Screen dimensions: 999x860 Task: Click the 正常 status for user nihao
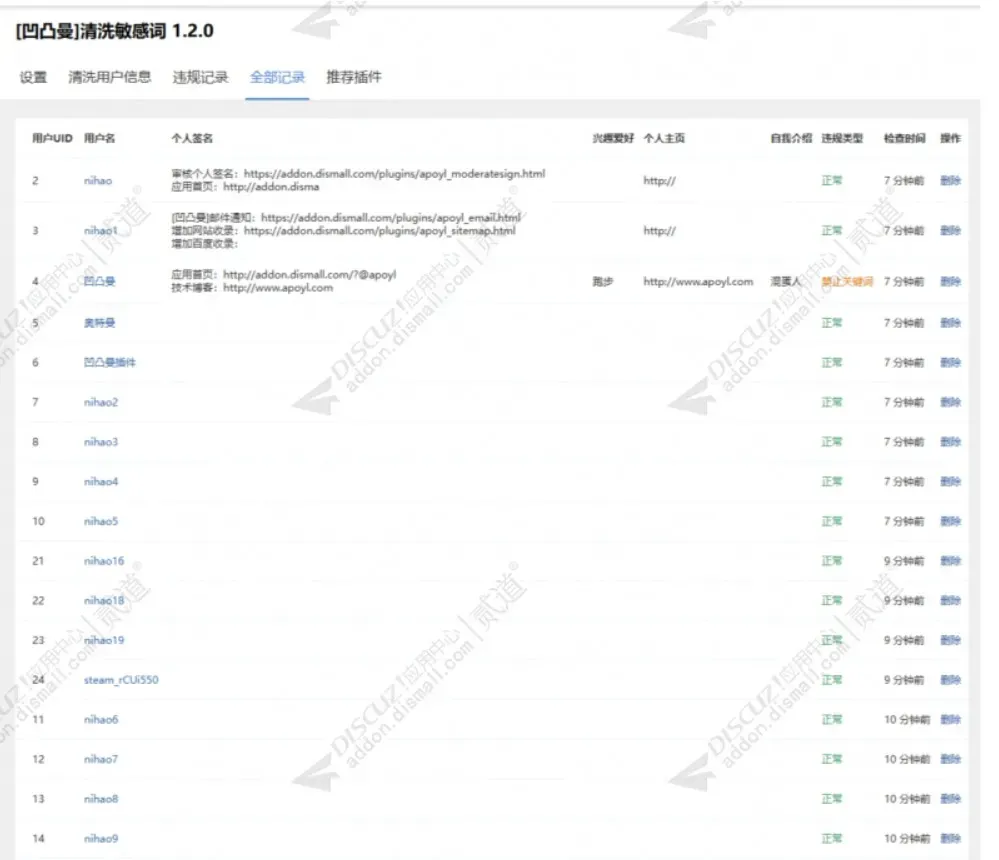pyautogui.click(x=831, y=181)
